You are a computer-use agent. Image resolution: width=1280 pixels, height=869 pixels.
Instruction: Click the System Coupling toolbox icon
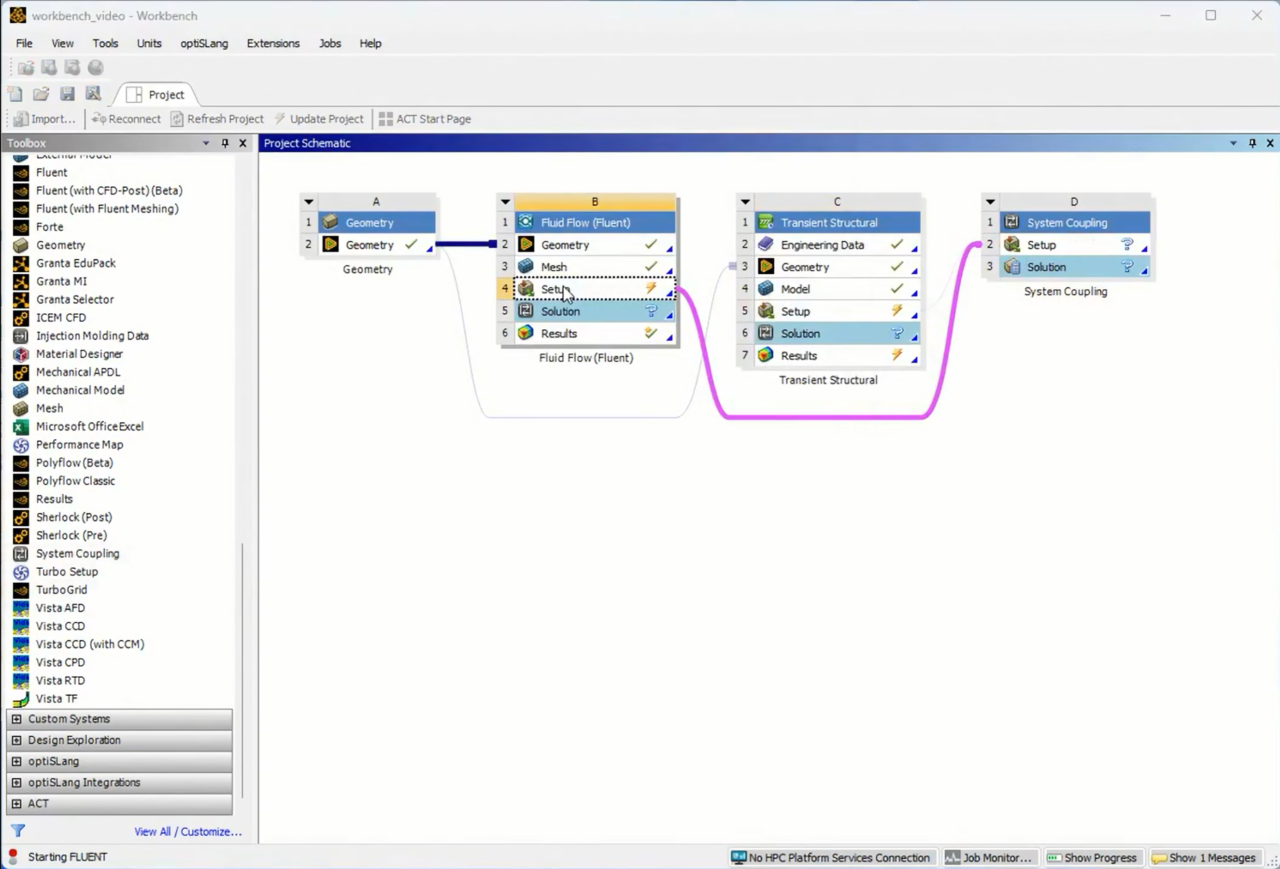(21, 554)
